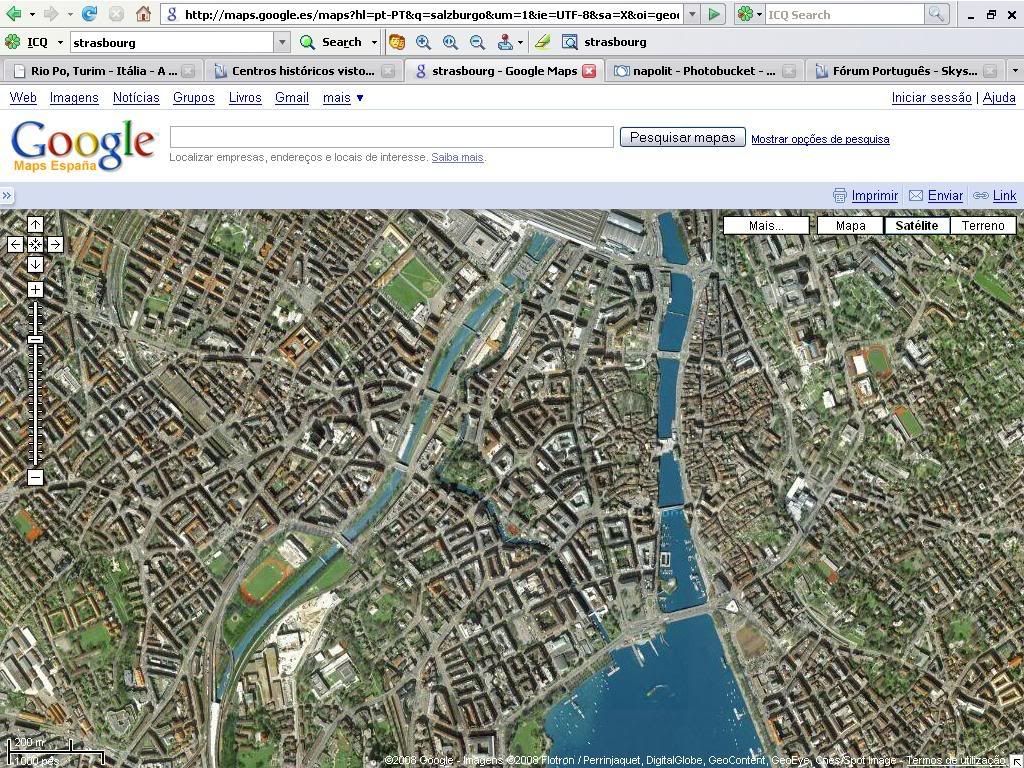Zoom in with the map plus button
The height and width of the screenshot is (768, 1024).
pos(35,290)
